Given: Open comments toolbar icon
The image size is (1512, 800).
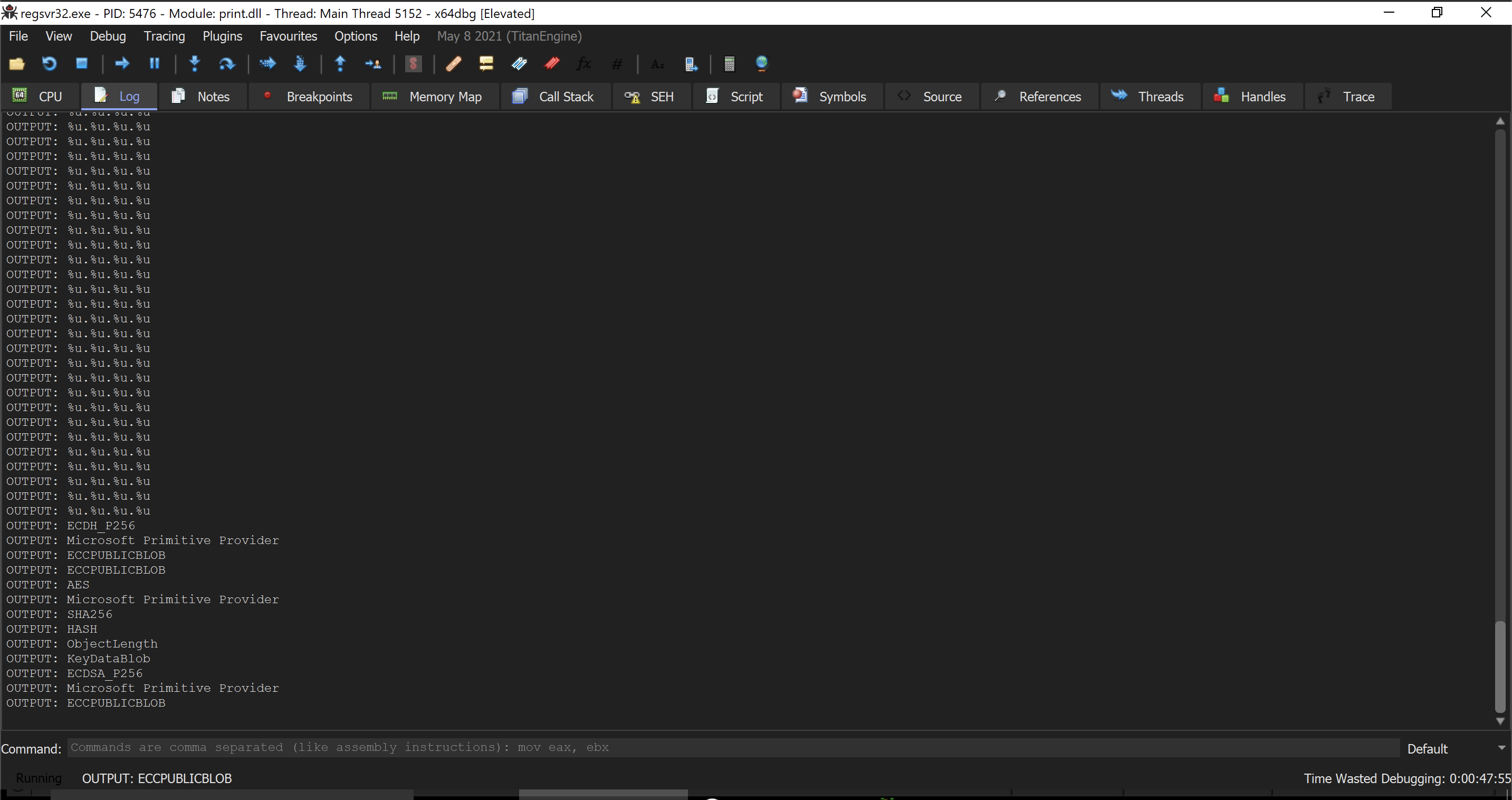Looking at the screenshot, I should point(486,63).
